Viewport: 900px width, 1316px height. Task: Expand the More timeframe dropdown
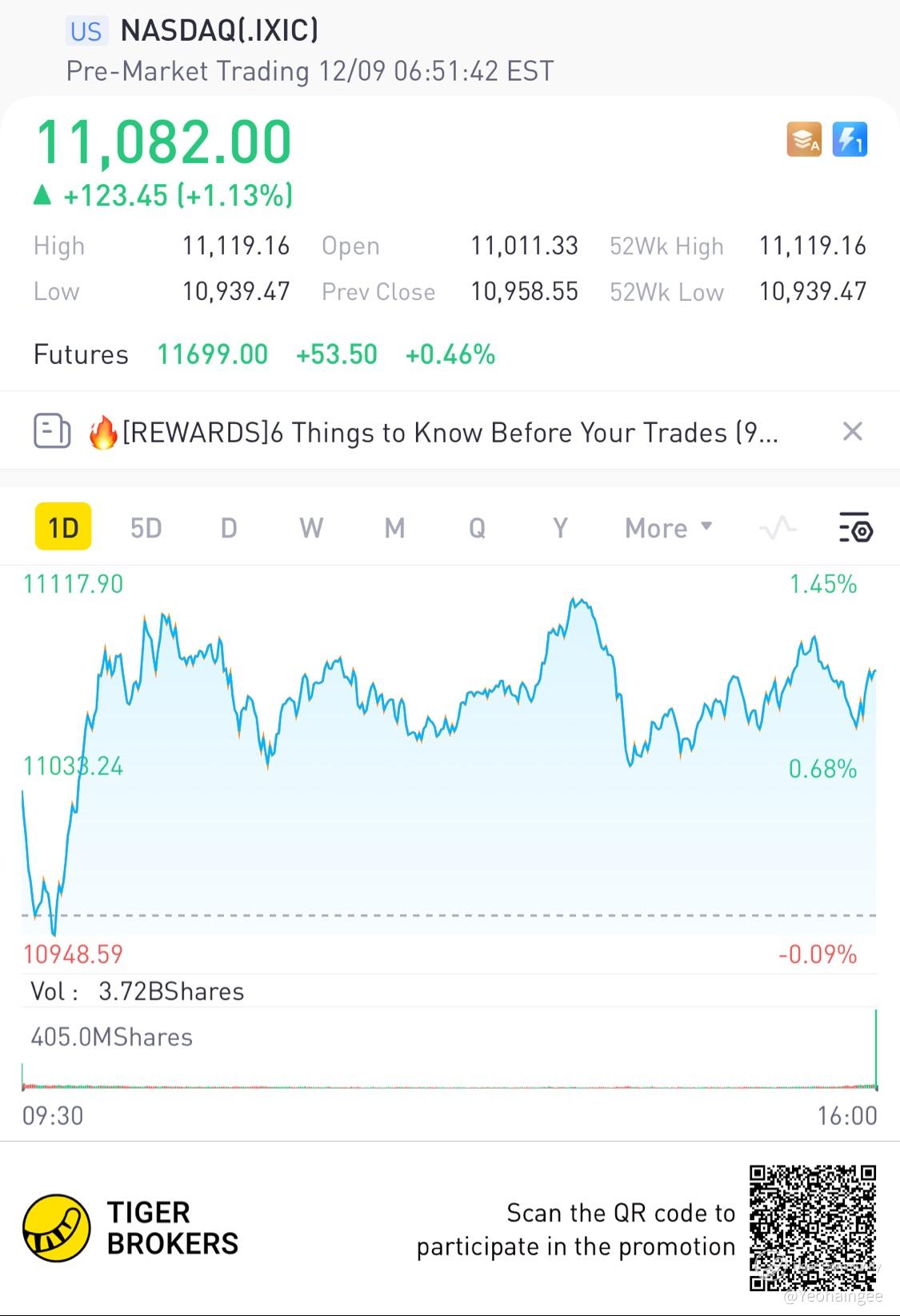[668, 528]
